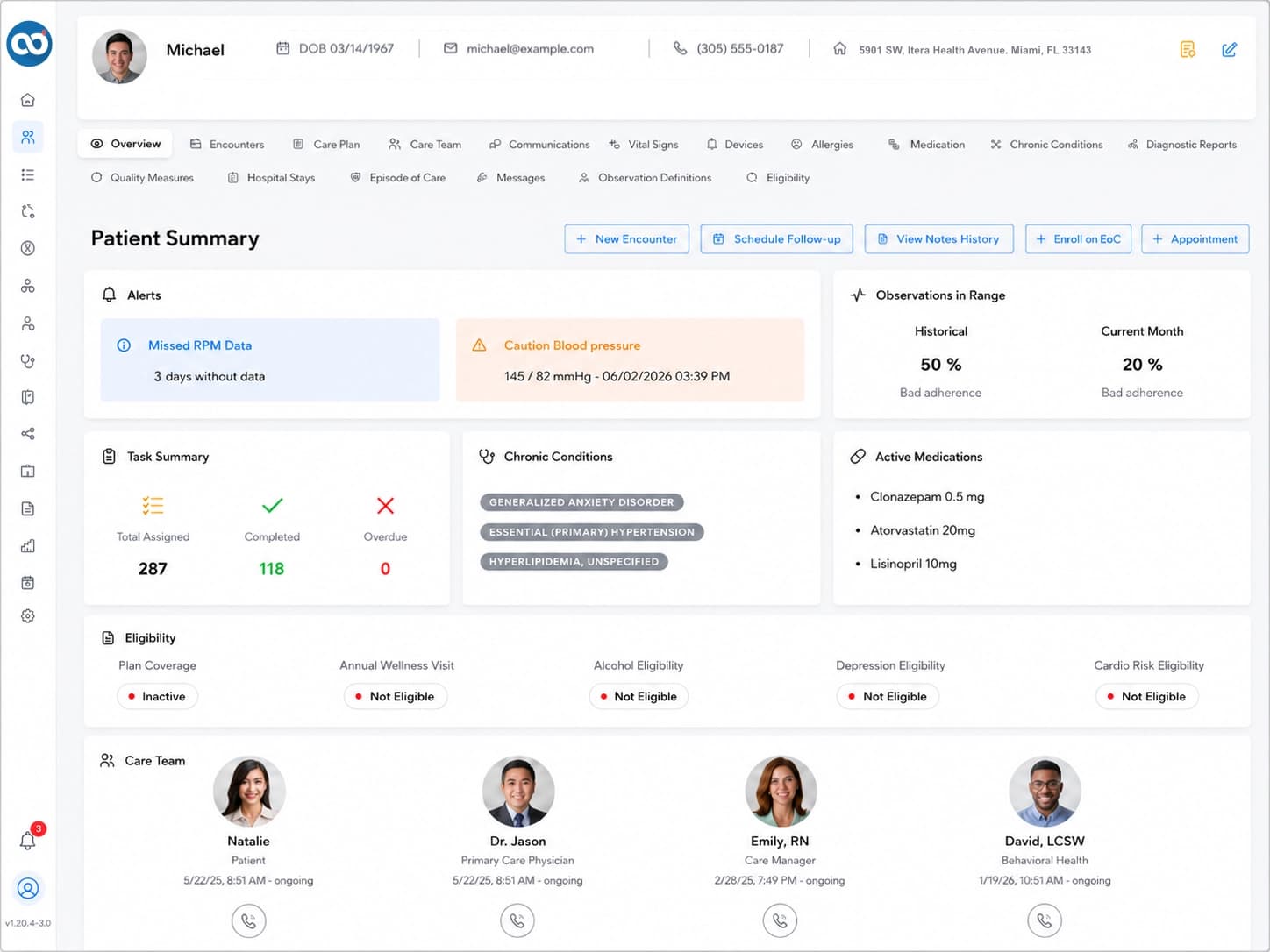The image size is (1270, 952).
Task: Open the Allergies tab
Action: click(x=822, y=144)
